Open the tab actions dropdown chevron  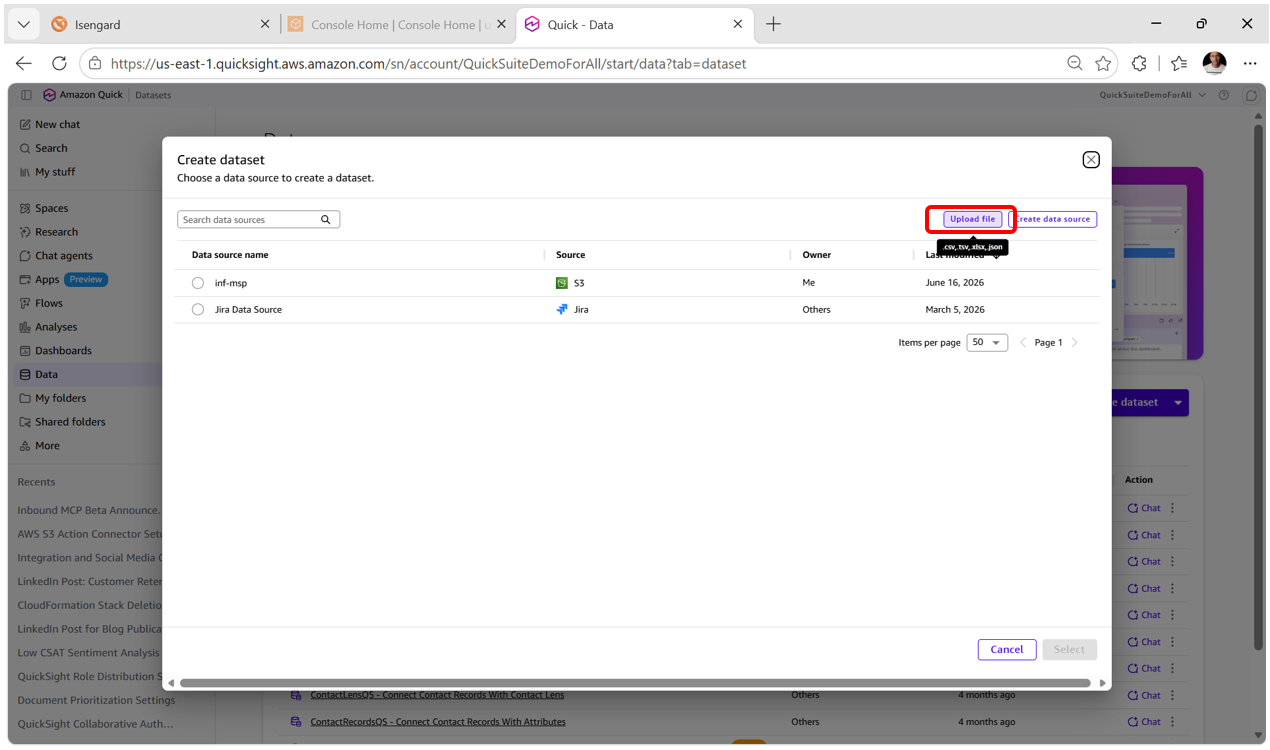[23, 24]
